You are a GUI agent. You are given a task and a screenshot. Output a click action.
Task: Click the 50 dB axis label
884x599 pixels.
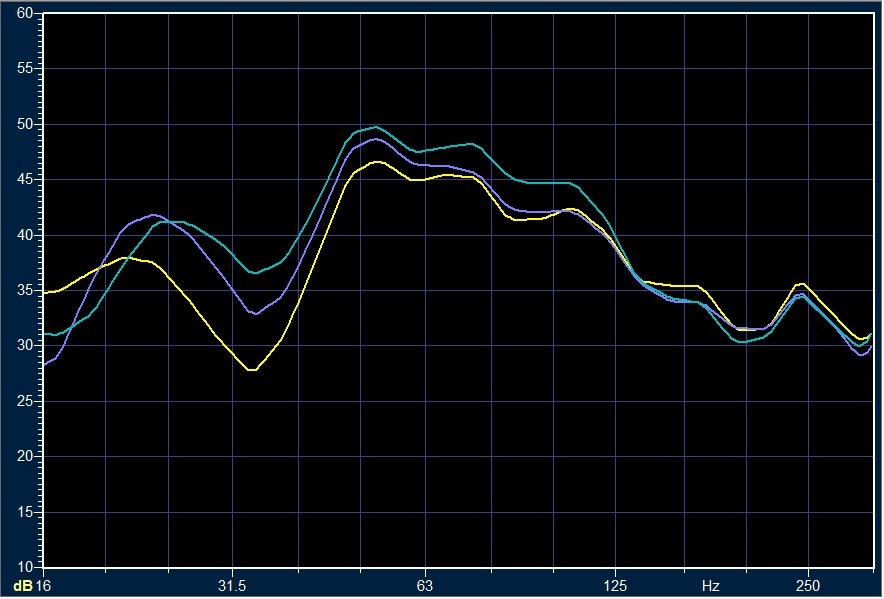25,124
